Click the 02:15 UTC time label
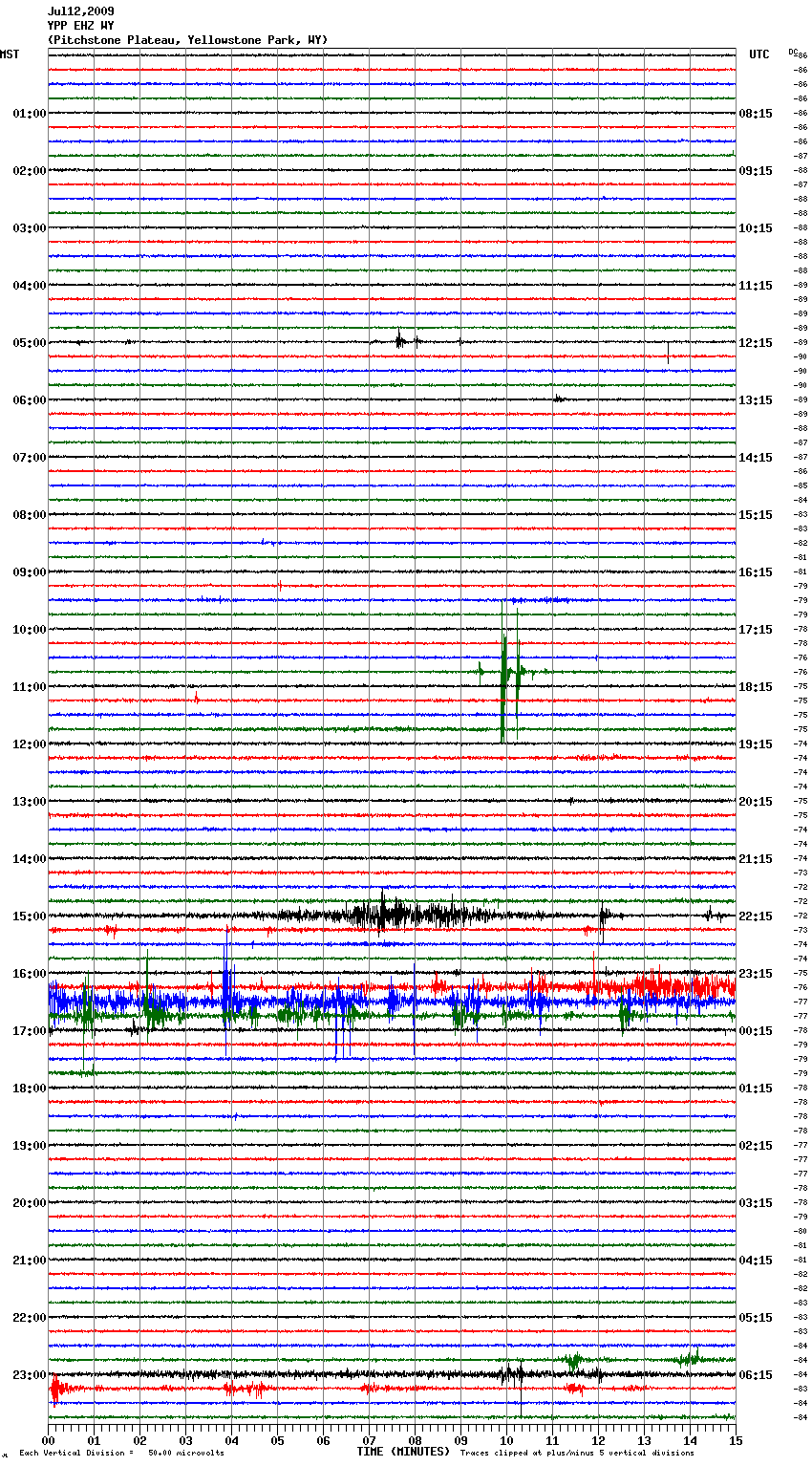 pos(756,1146)
